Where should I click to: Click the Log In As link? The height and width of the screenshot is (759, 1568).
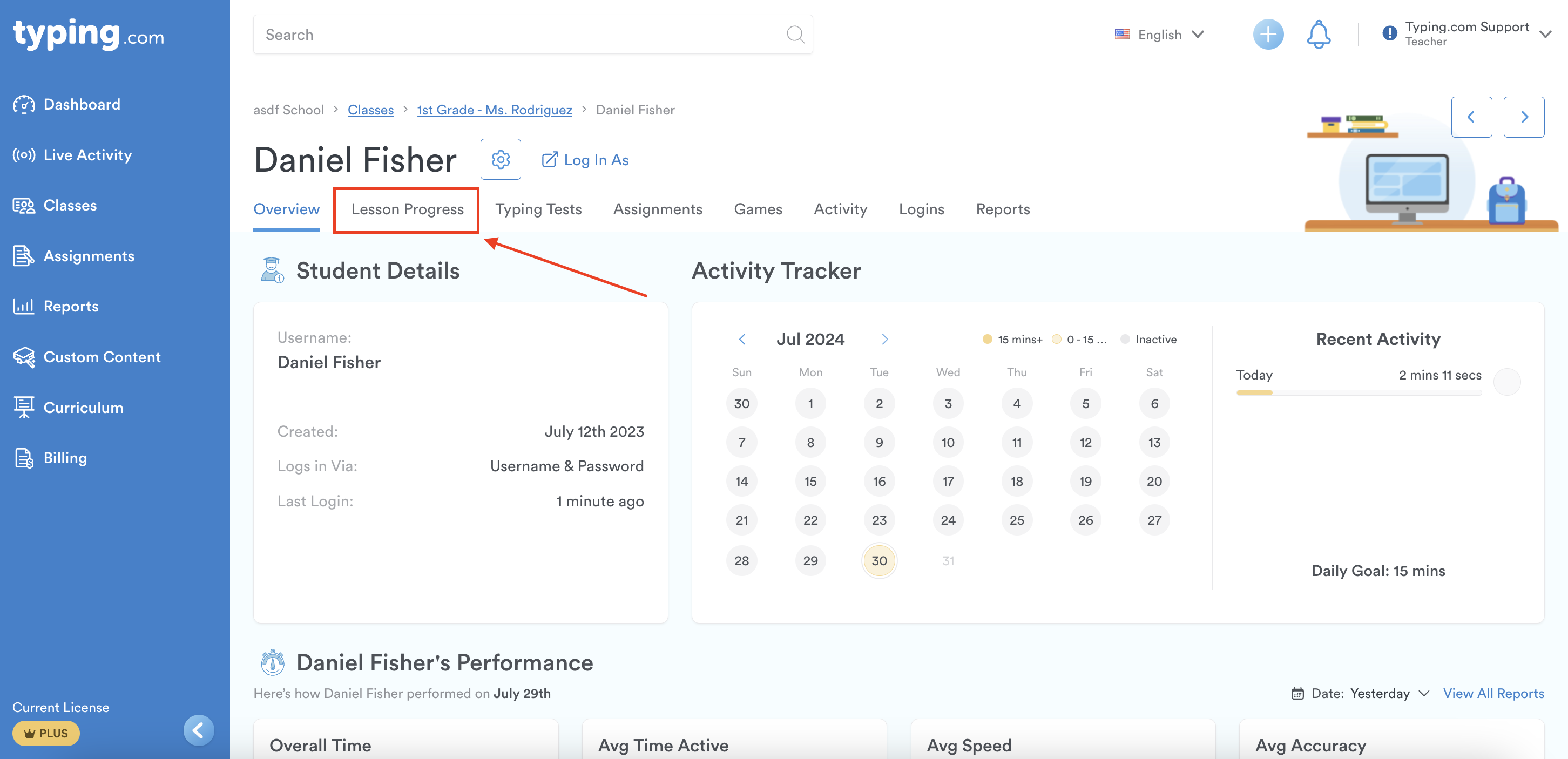[x=585, y=160]
